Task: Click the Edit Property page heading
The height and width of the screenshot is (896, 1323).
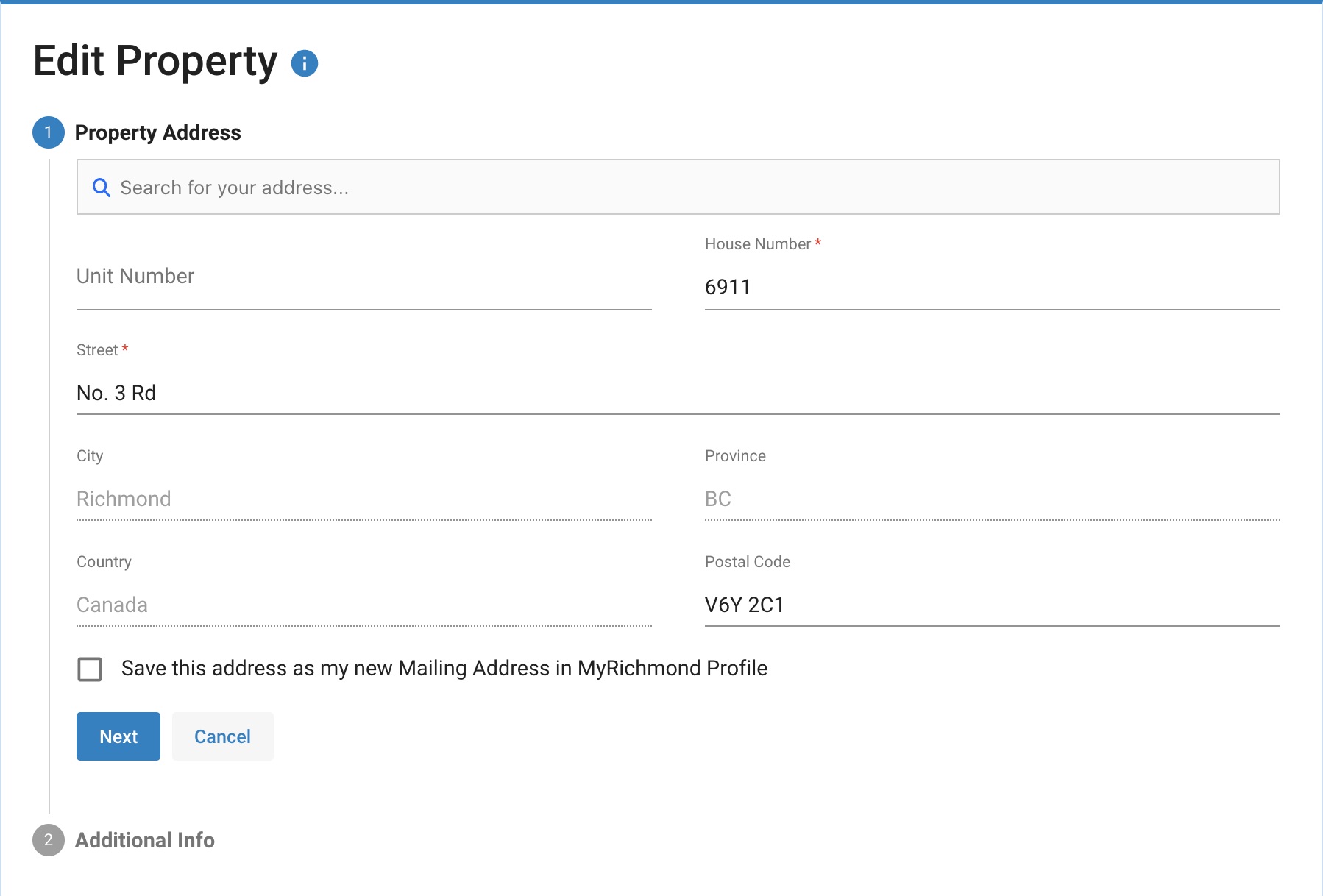Action: click(x=155, y=61)
